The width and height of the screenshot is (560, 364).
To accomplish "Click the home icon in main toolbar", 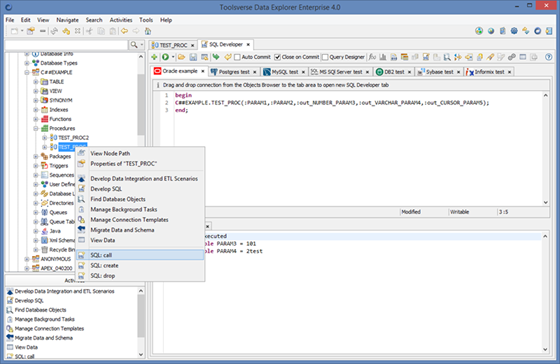I will 148,31.
